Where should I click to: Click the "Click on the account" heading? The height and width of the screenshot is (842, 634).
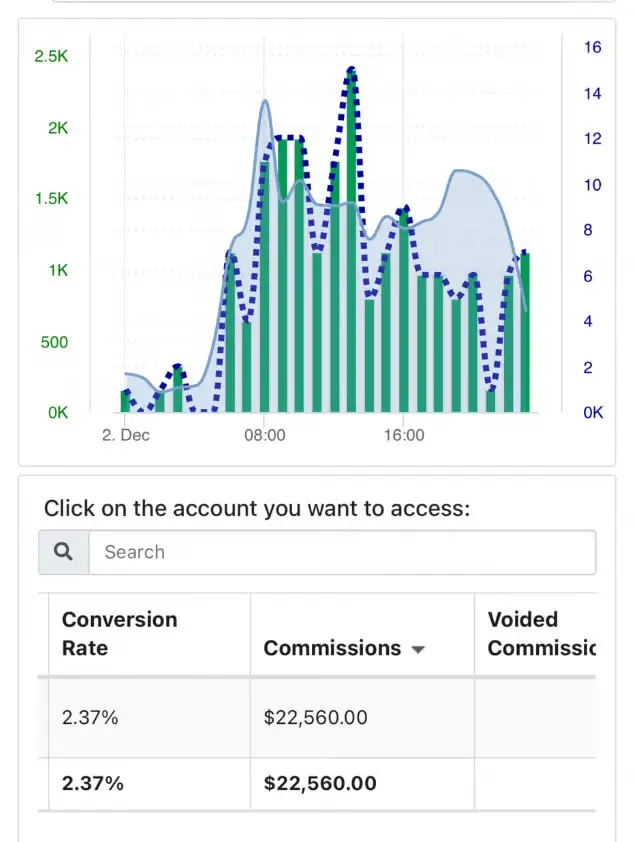point(257,508)
